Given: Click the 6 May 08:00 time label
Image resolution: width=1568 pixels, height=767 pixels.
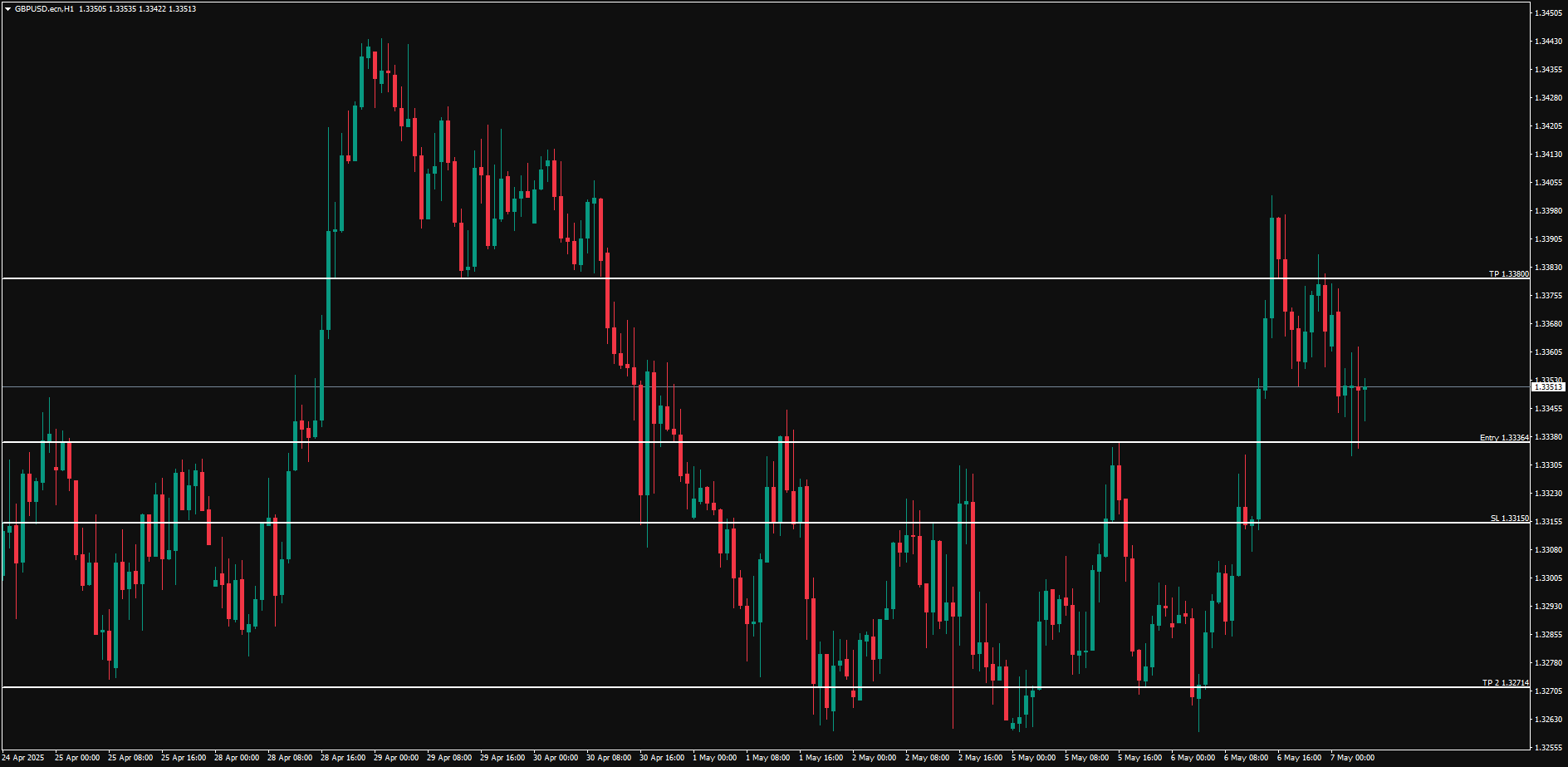Looking at the screenshot, I should pyautogui.click(x=1246, y=758).
